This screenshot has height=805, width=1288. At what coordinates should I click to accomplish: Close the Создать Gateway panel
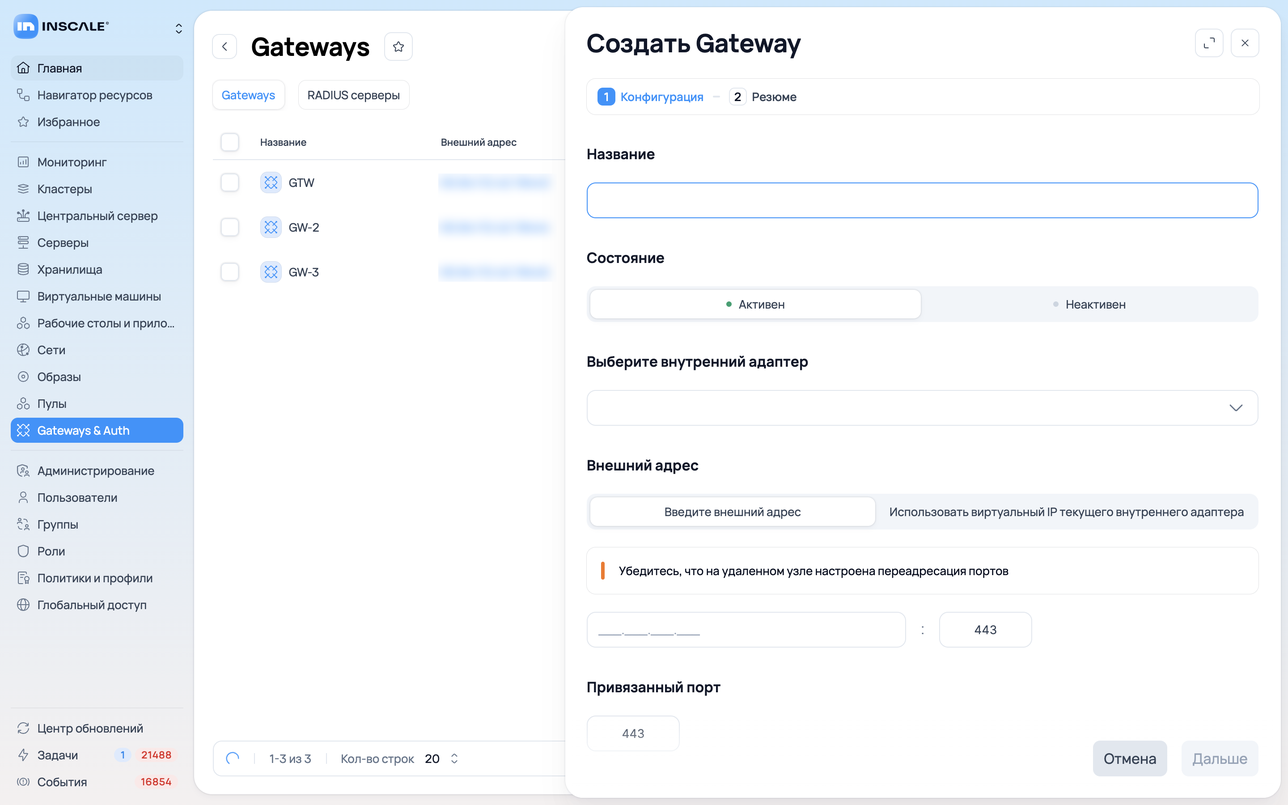click(x=1245, y=43)
